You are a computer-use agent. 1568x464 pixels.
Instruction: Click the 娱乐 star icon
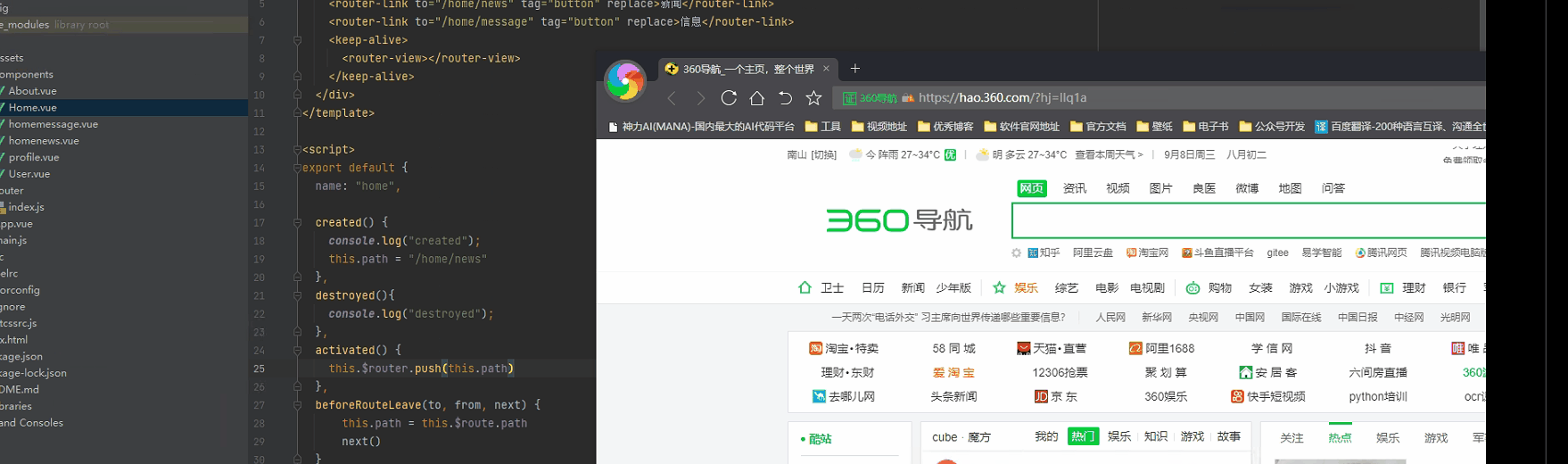999,287
